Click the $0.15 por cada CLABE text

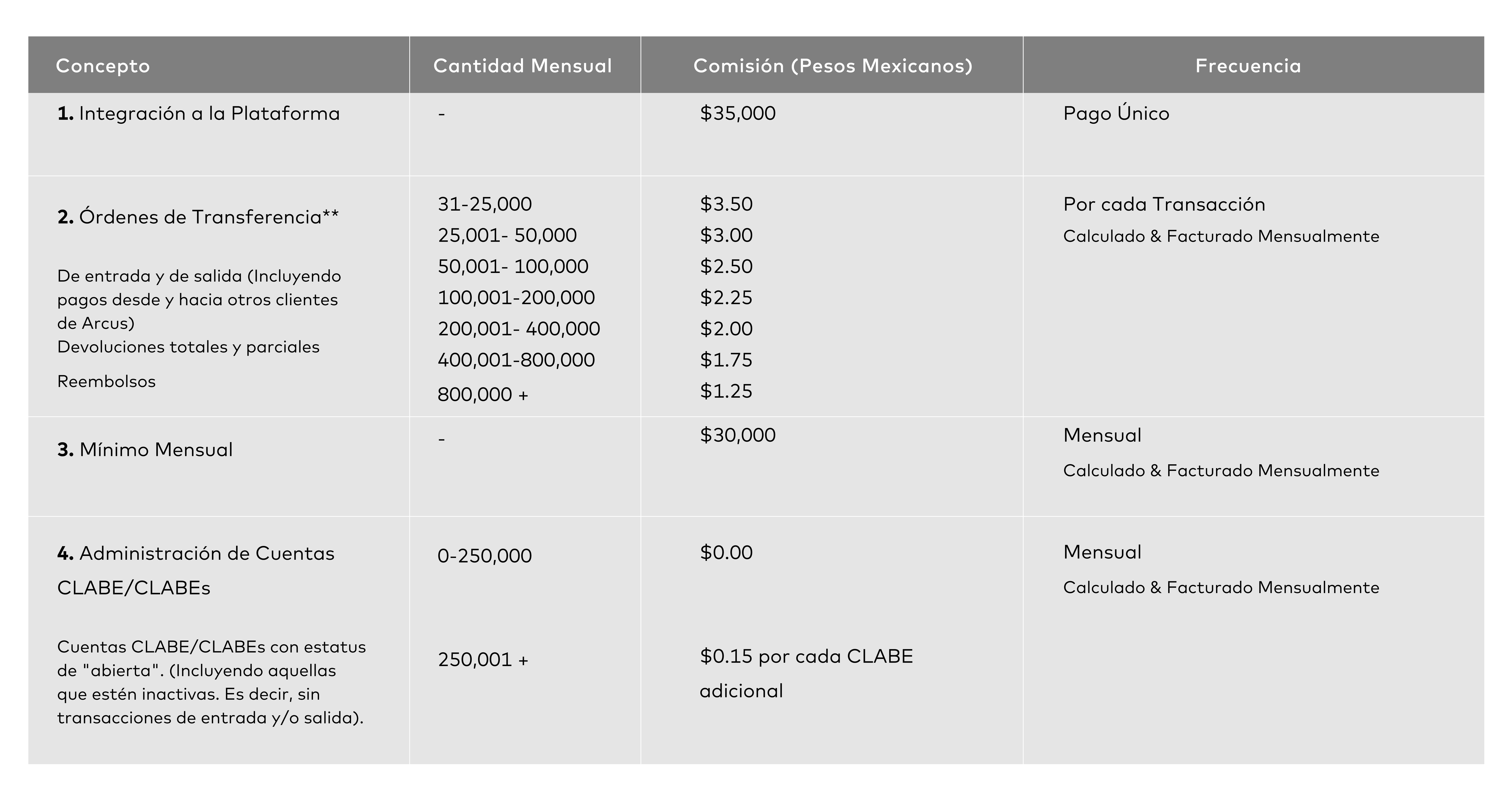click(x=806, y=656)
